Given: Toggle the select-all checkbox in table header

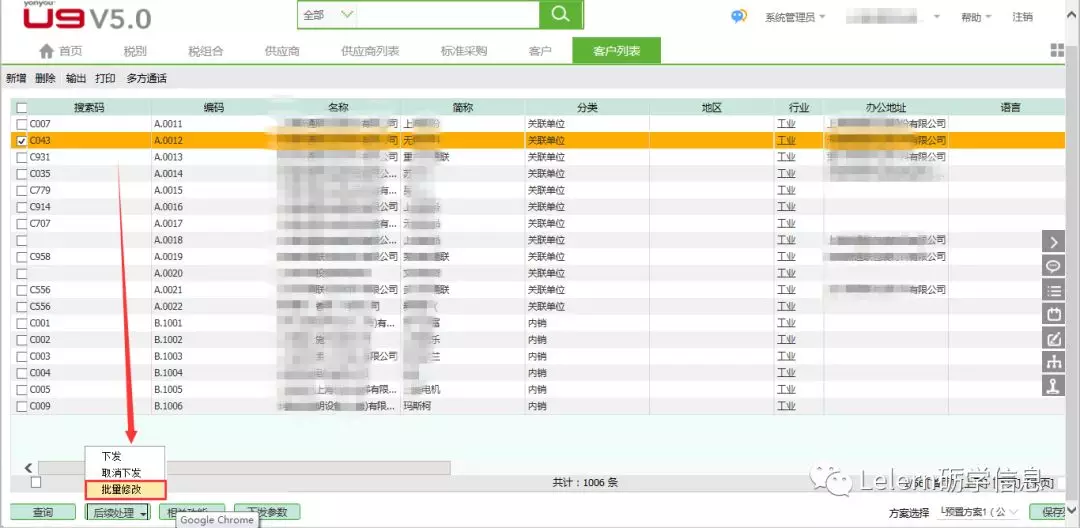Looking at the screenshot, I should click(x=22, y=108).
